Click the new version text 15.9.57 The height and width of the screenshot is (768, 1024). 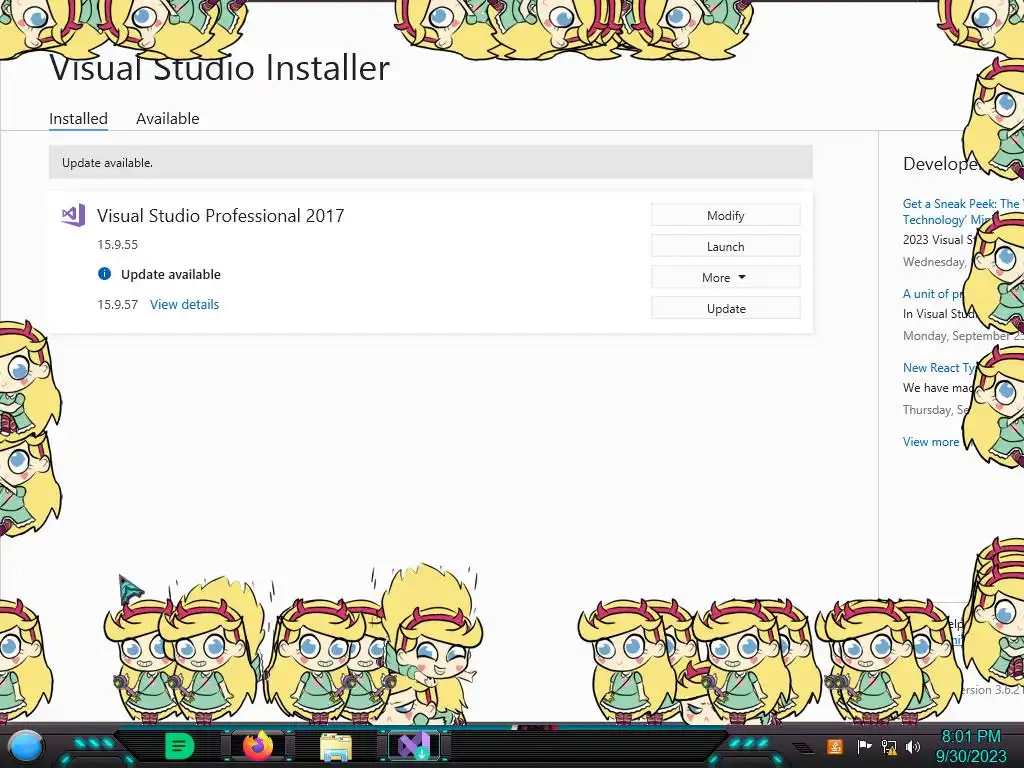click(x=118, y=304)
